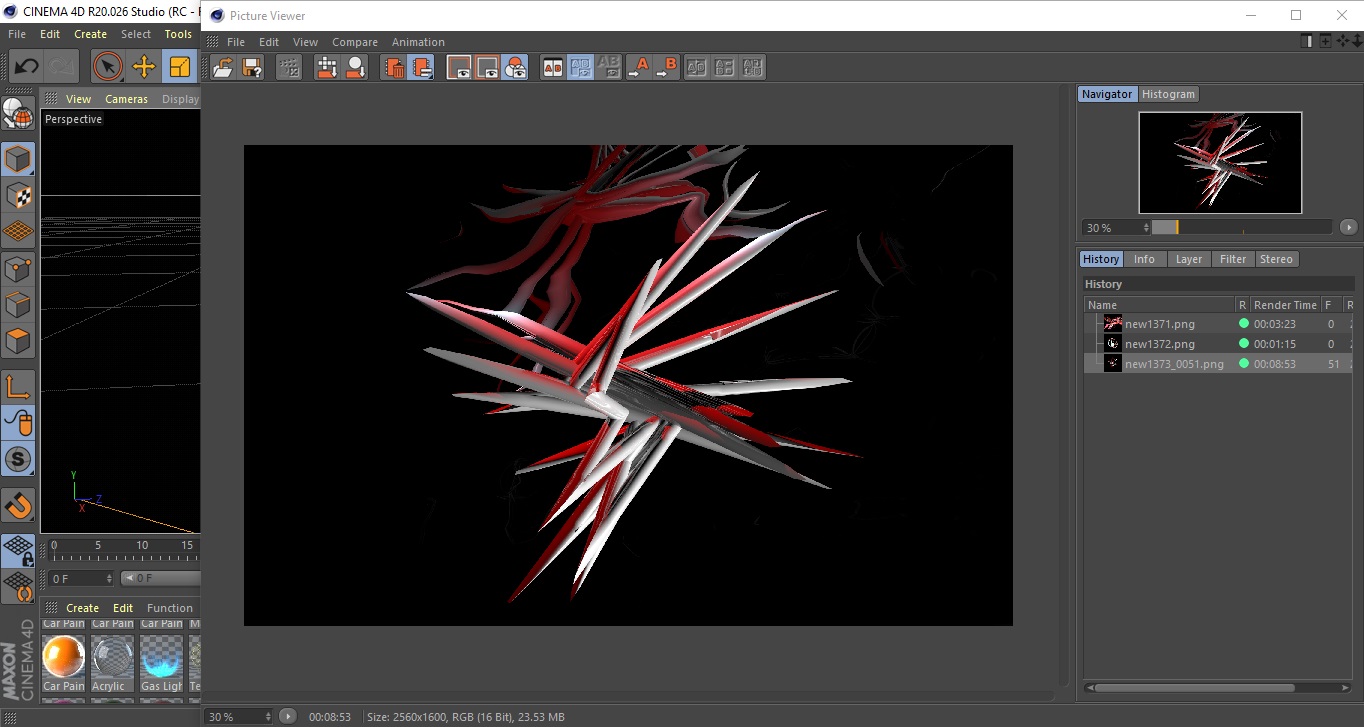The image size is (1364, 727).
Task: Click the timeline current frame field
Action: pos(82,578)
